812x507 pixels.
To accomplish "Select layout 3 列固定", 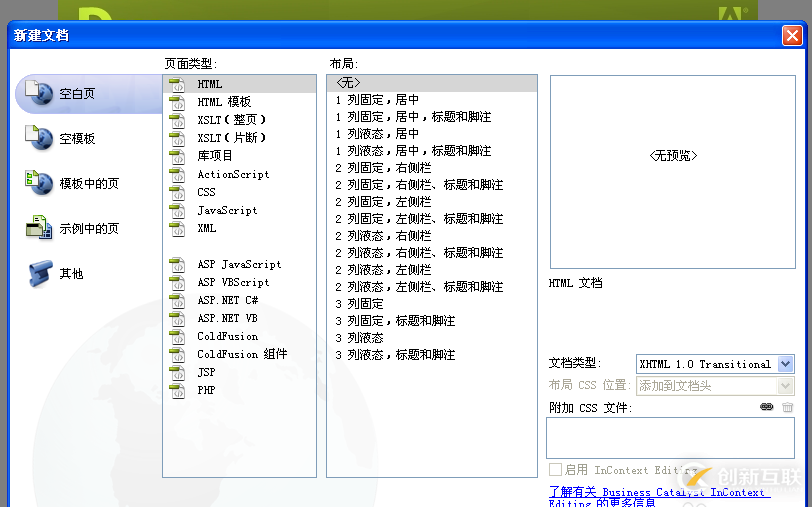I will click(432, 304).
